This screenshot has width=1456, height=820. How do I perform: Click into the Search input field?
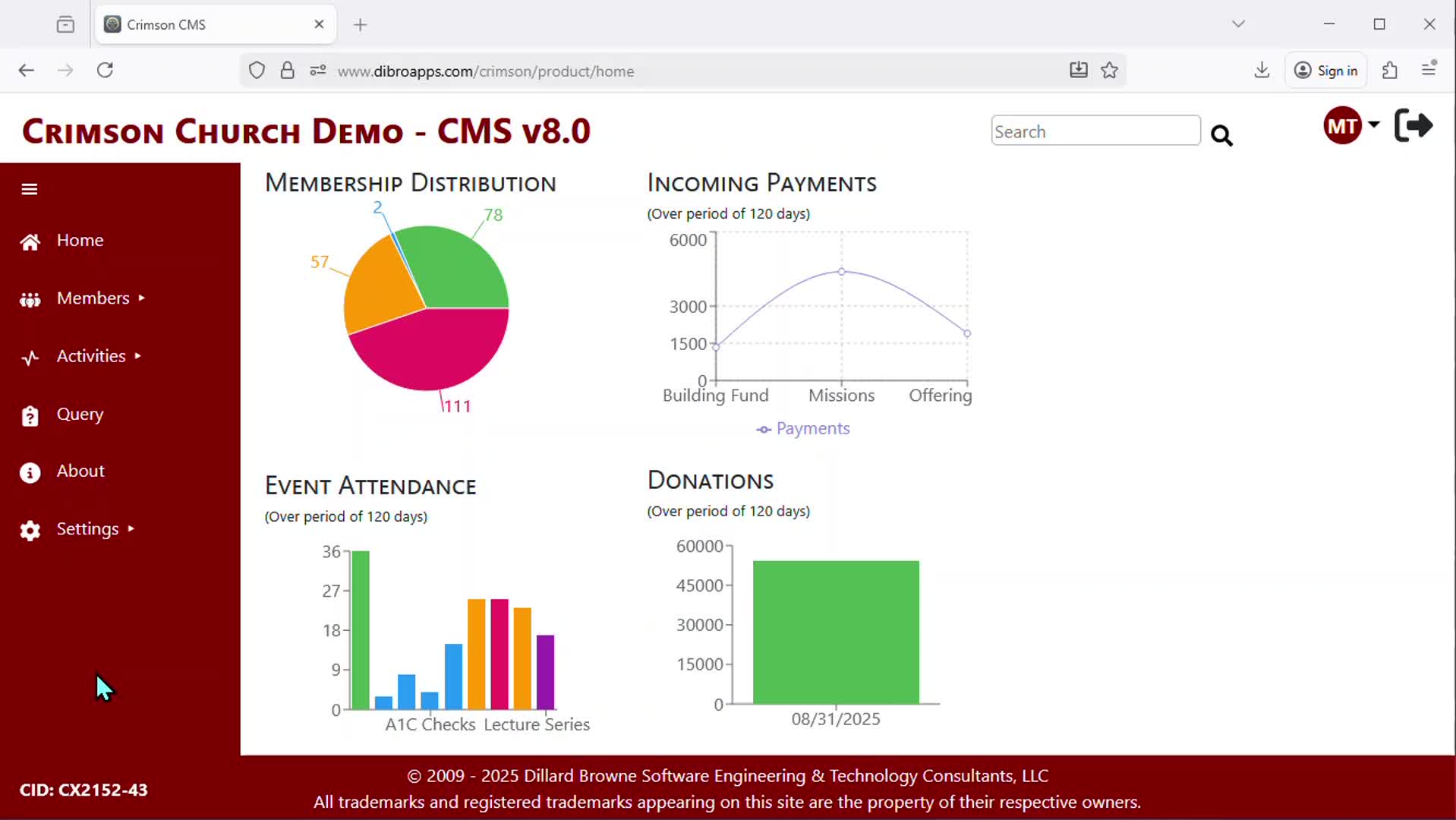[x=1095, y=131]
